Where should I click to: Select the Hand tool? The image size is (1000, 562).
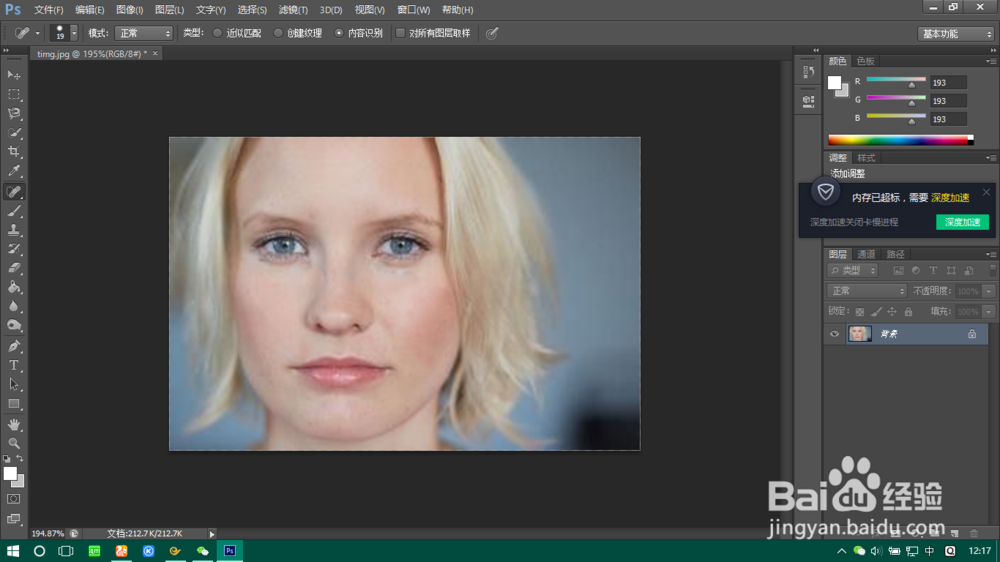(x=13, y=424)
